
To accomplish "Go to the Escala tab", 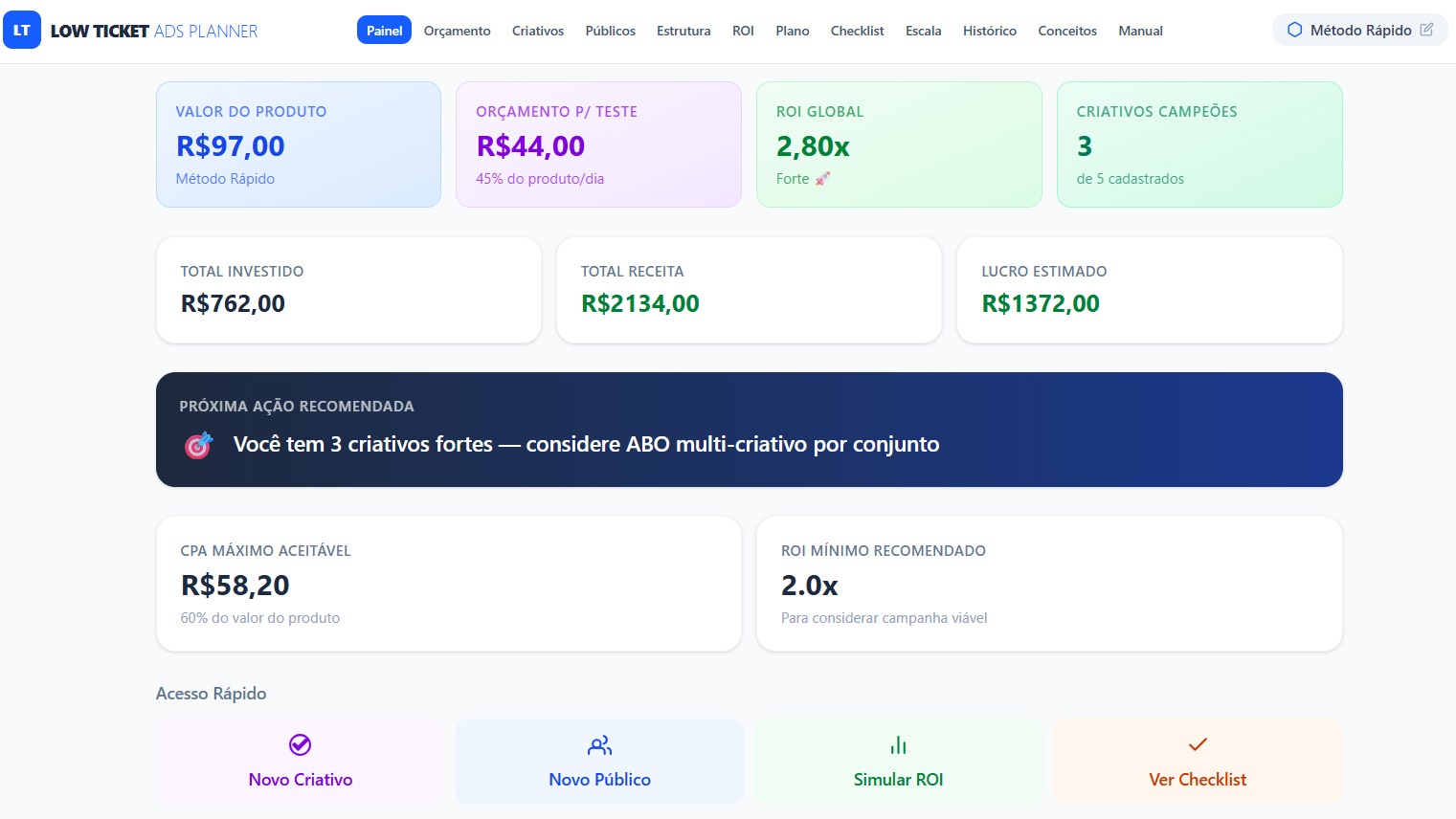I will 924,31.
